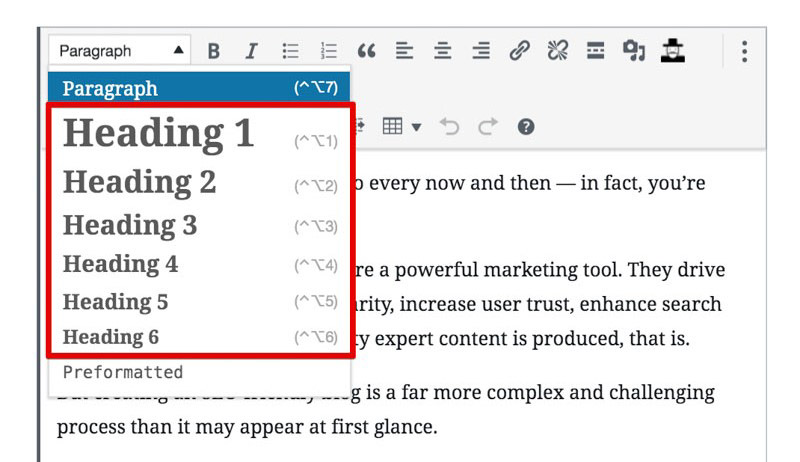Open the three-dot toolbar options menu

click(x=744, y=51)
